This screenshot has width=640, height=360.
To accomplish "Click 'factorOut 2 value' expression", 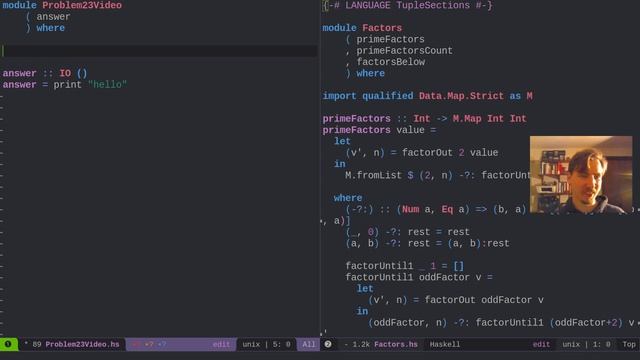I will (x=450, y=153).
